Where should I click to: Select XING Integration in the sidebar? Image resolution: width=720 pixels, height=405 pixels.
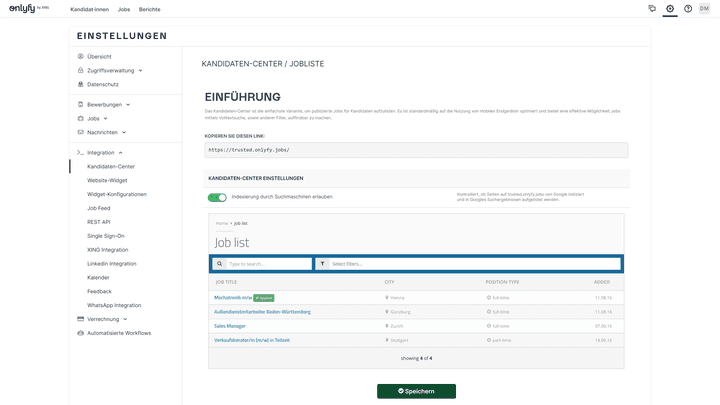click(x=107, y=249)
